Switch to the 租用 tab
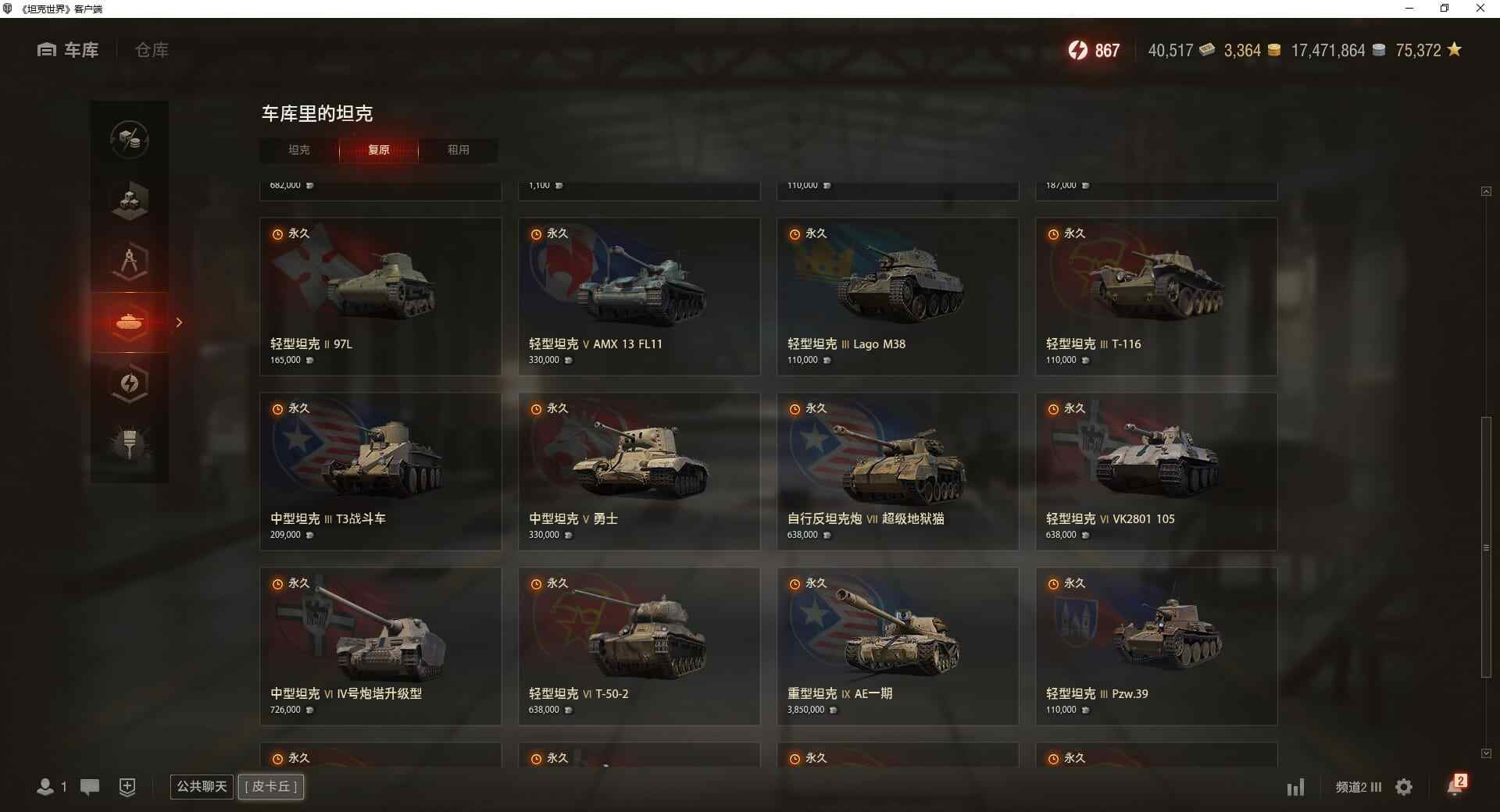Viewport: 1500px width, 812px height. coord(459,150)
